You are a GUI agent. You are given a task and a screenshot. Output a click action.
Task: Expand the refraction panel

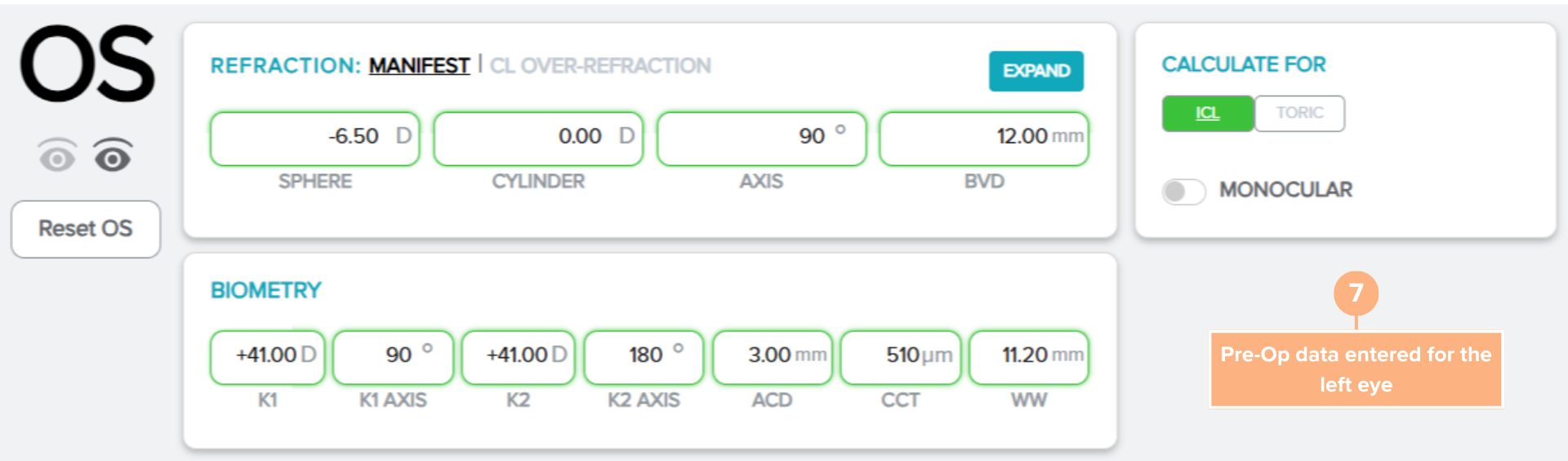(1036, 71)
